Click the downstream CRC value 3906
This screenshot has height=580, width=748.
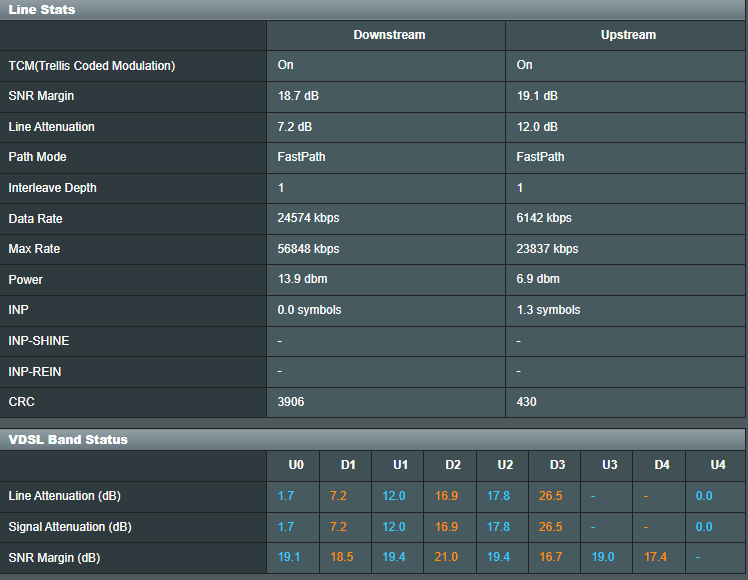click(x=291, y=402)
